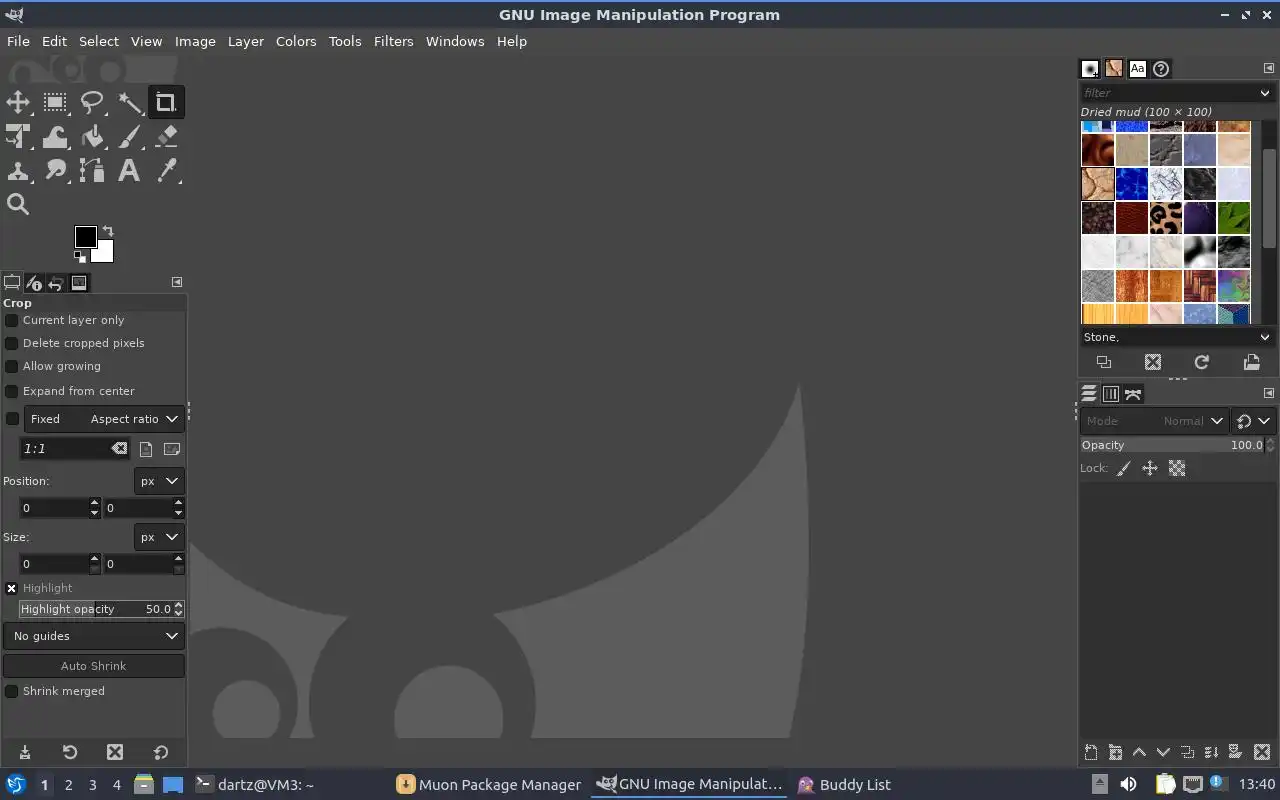Set landscape orientation for aspect ratio

pyautogui.click(x=172, y=449)
